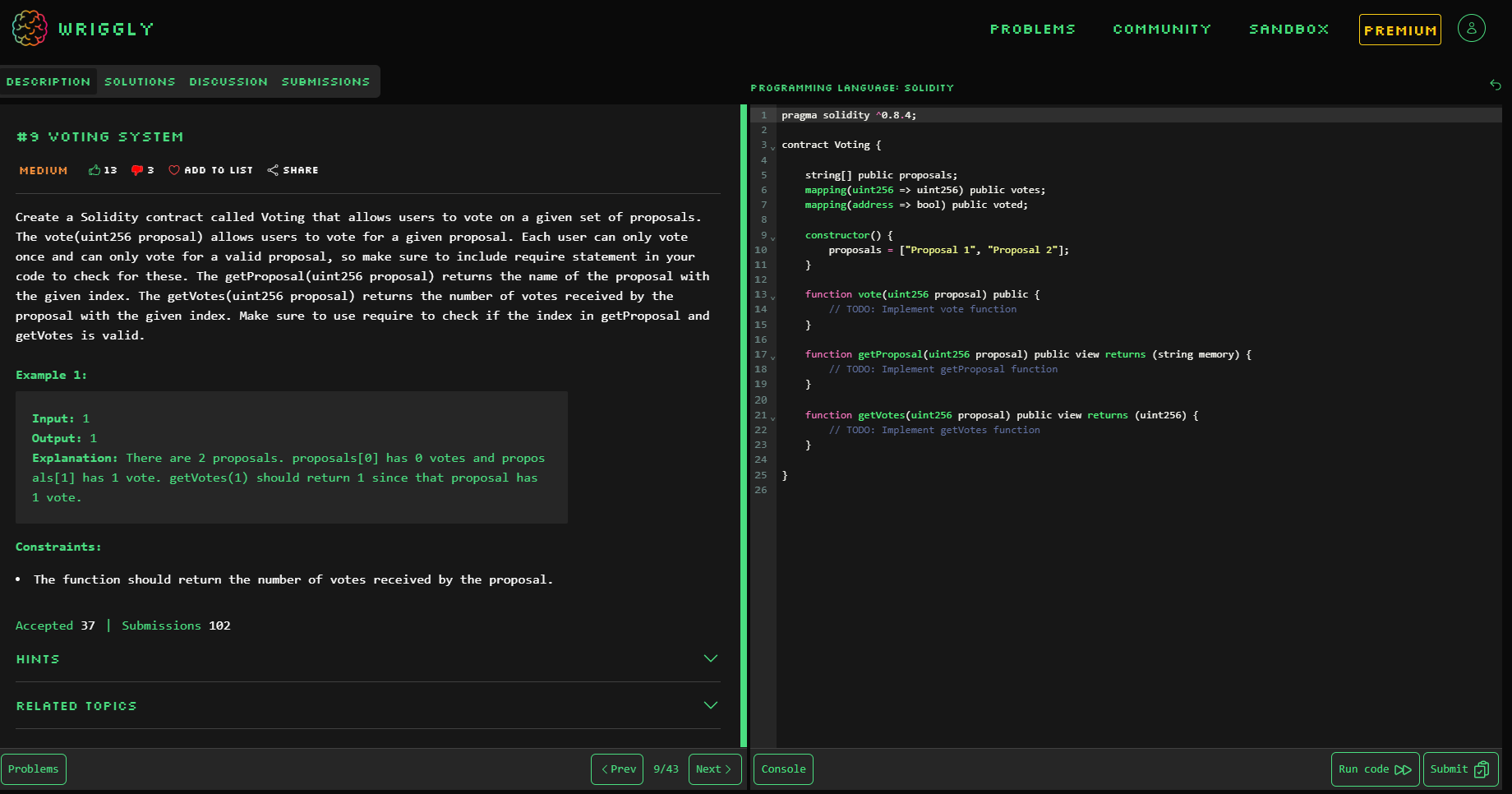The width and height of the screenshot is (1512, 794).
Task: Click the Constraints heading
Action: pos(58,547)
